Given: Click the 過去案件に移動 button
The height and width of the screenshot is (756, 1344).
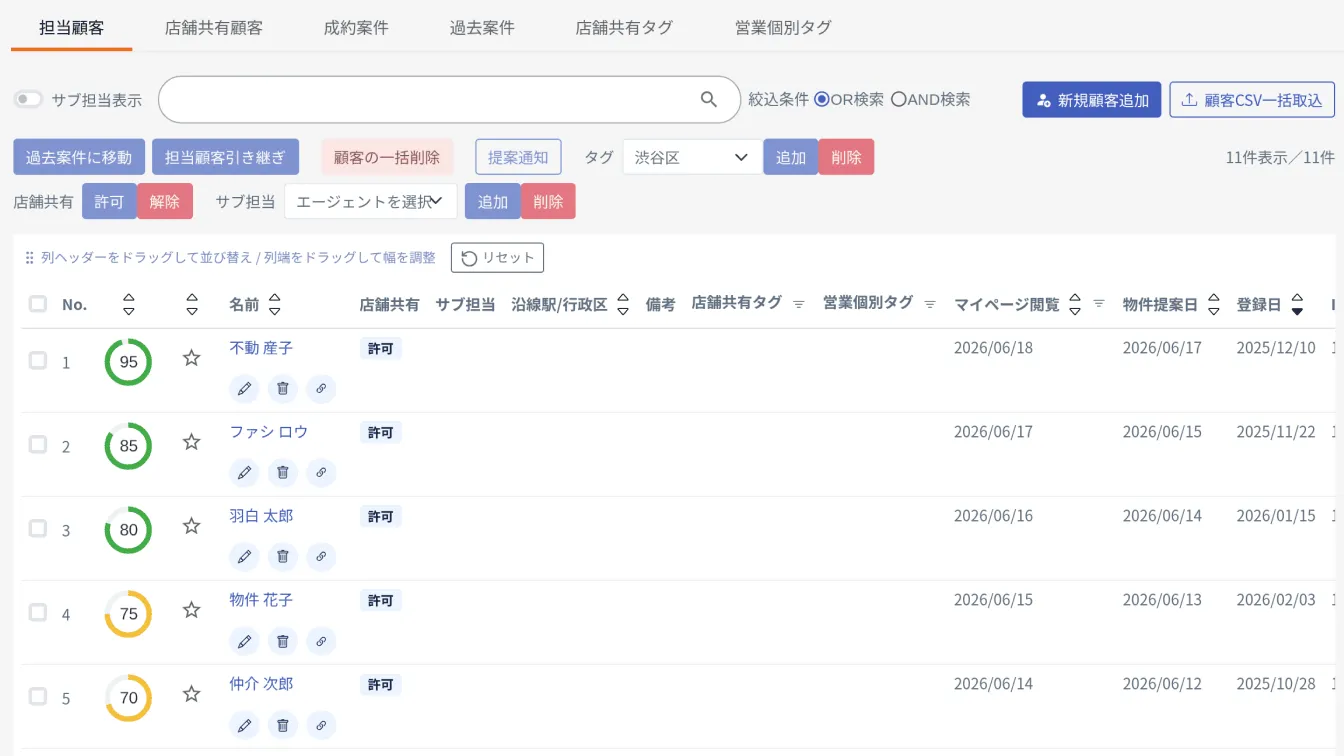Looking at the screenshot, I should click(79, 157).
